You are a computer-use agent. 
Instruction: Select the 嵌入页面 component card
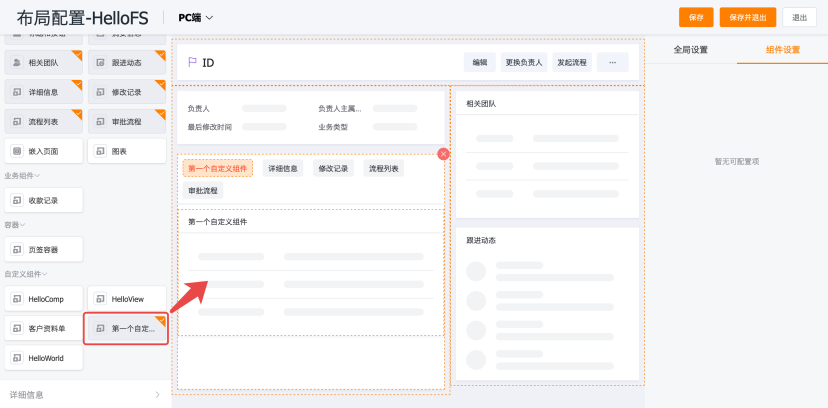[x=44, y=151]
